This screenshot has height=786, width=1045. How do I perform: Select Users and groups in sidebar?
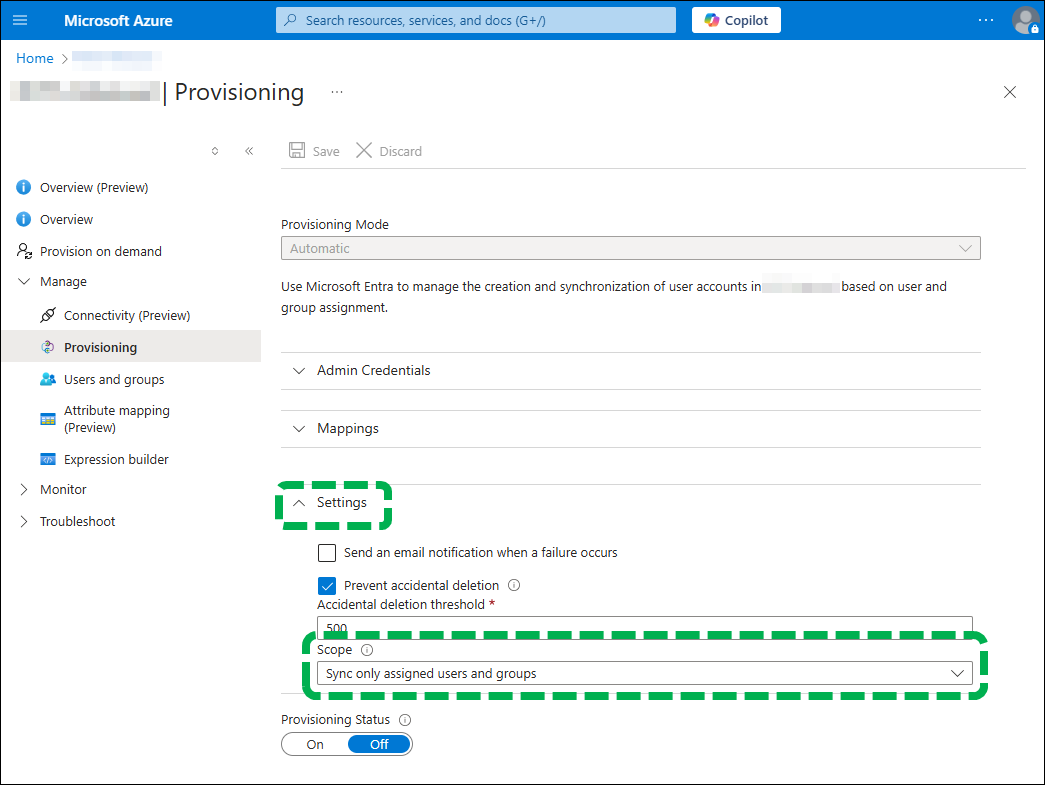tap(116, 379)
